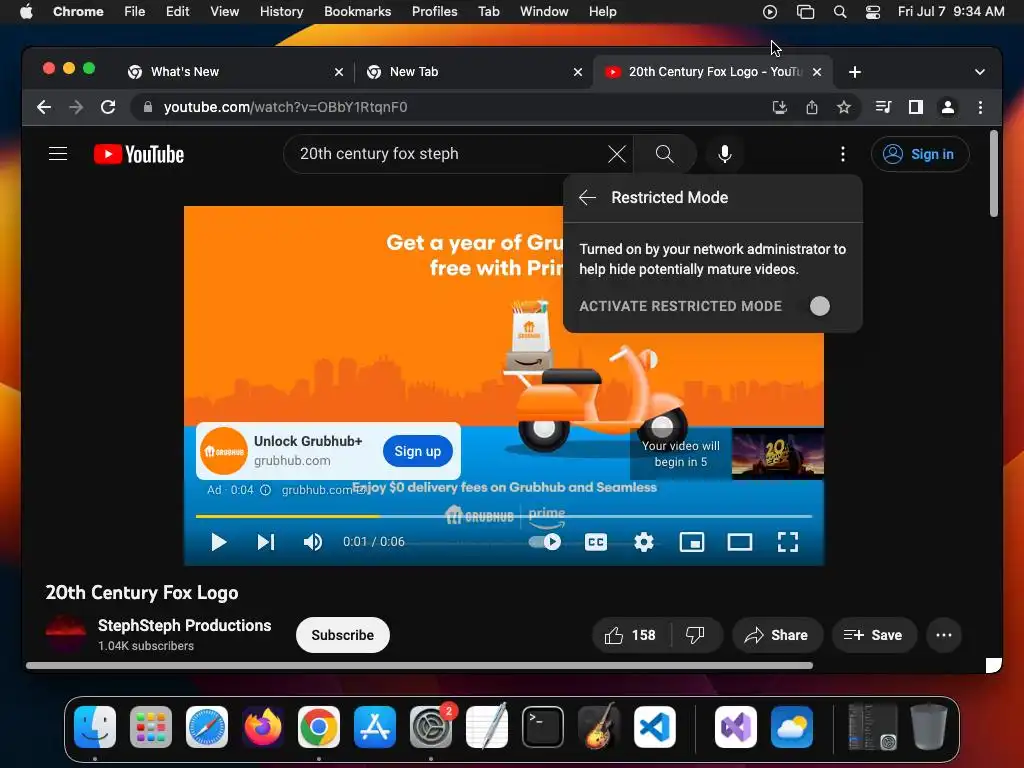Image resolution: width=1024 pixels, height=768 pixels.
Task: Open Chrome profile avatar
Action: point(948,107)
